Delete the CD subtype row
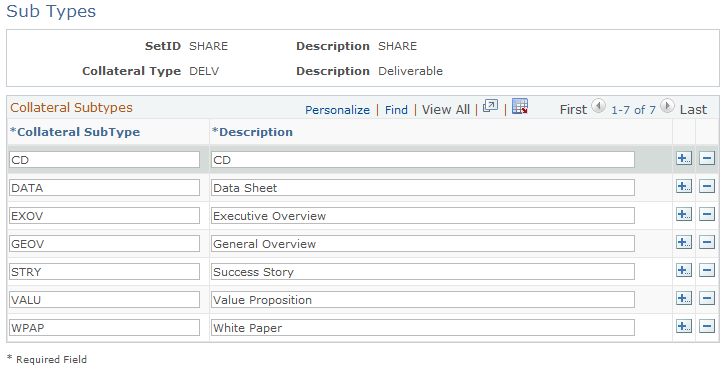This screenshot has height=369, width=726. (x=707, y=159)
